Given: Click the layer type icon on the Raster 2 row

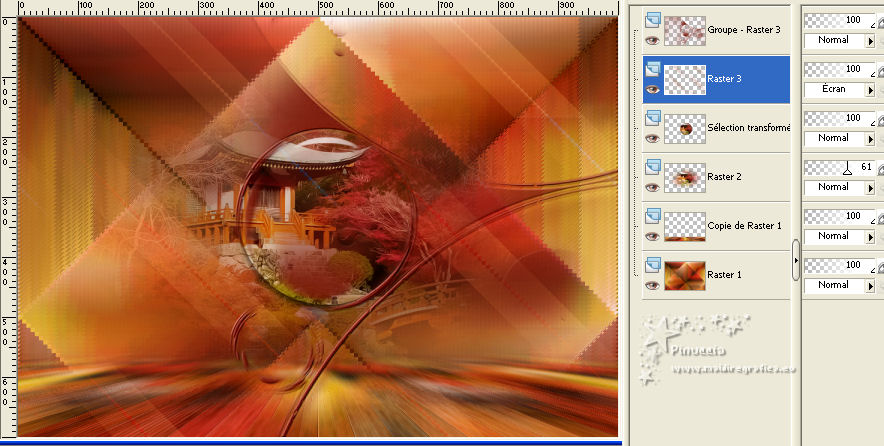Looking at the screenshot, I should 653,167.
